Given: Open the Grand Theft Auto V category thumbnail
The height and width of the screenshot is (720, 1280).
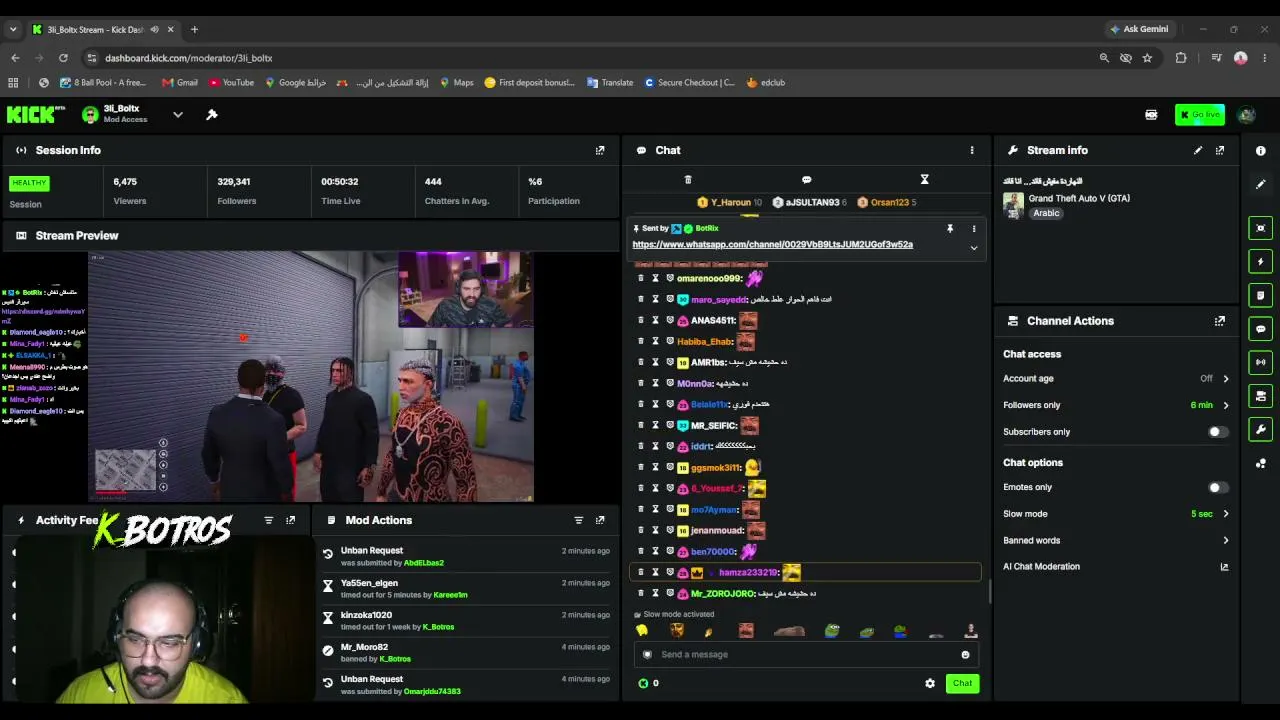Looking at the screenshot, I should 1013,205.
